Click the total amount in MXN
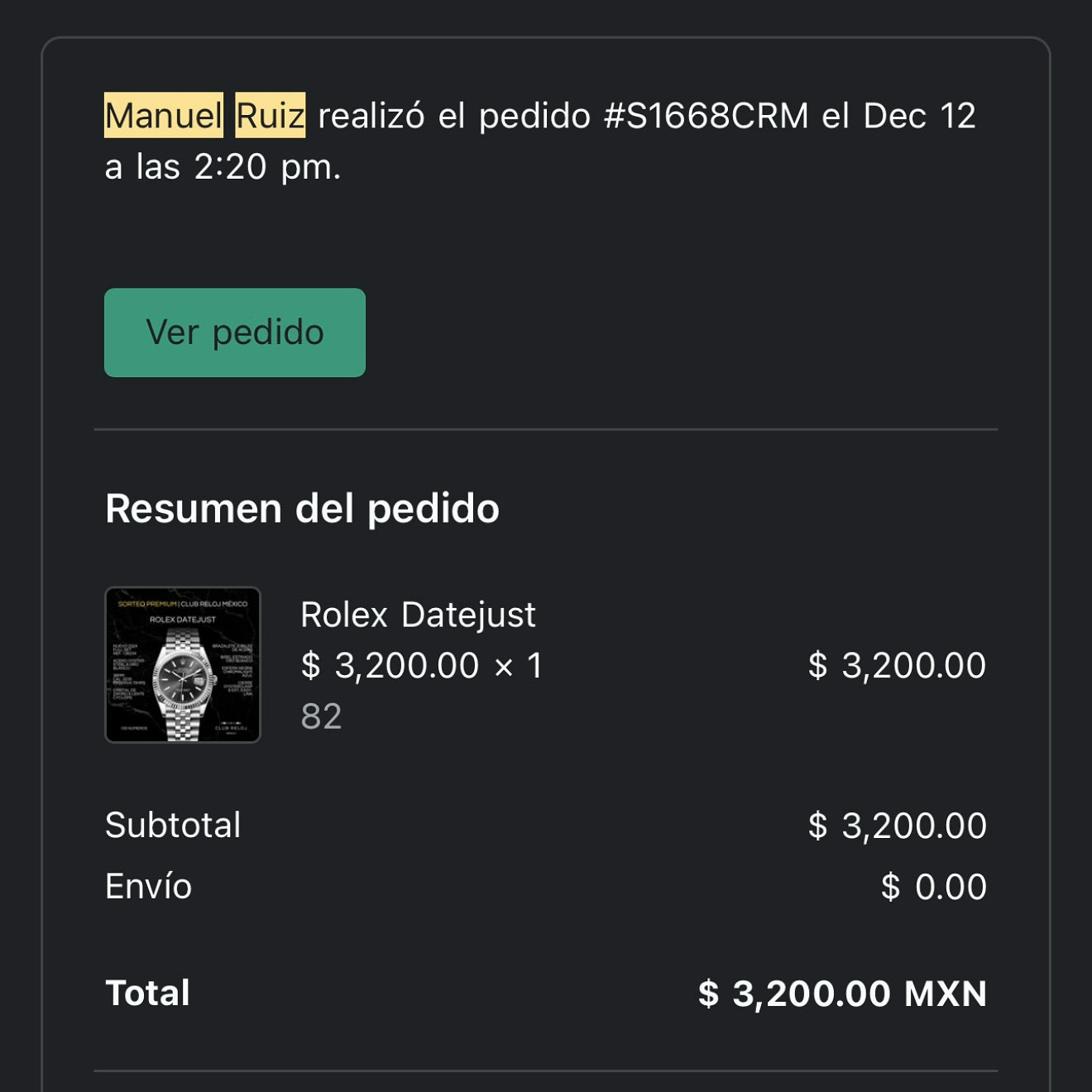This screenshot has height=1092, width=1092. 842,994
